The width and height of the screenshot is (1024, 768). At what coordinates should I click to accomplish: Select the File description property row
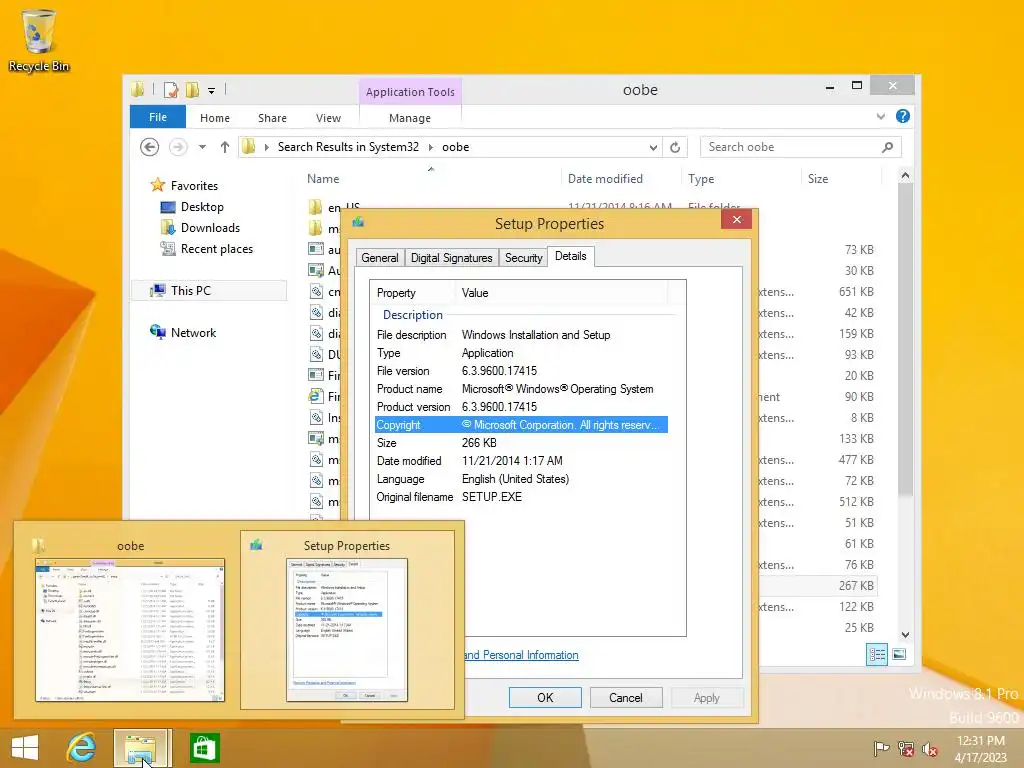521,334
